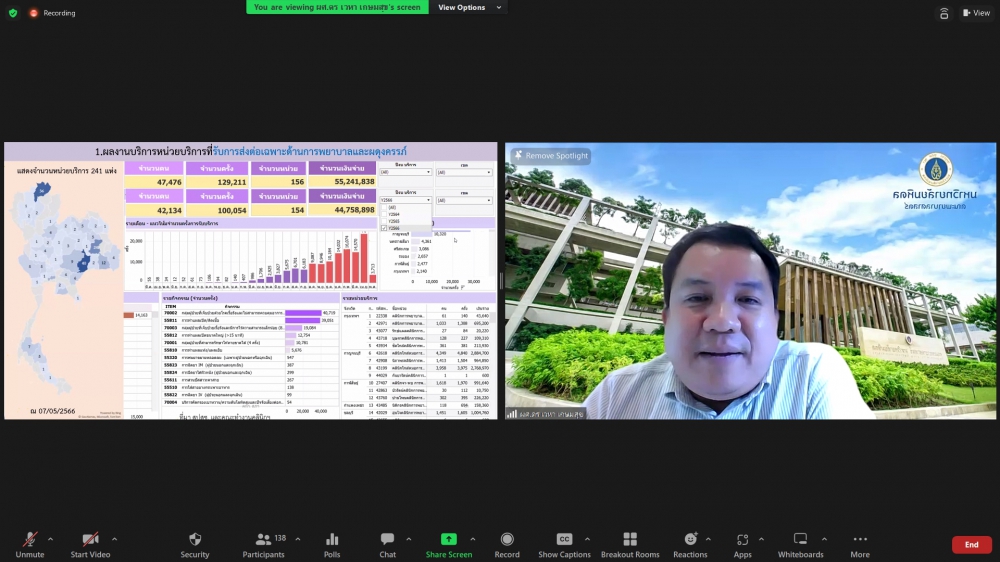Tick the (All) checkbox in the year dropdown list
Image resolution: width=1000 pixels, height=562 pixels.
pos(384,207)
